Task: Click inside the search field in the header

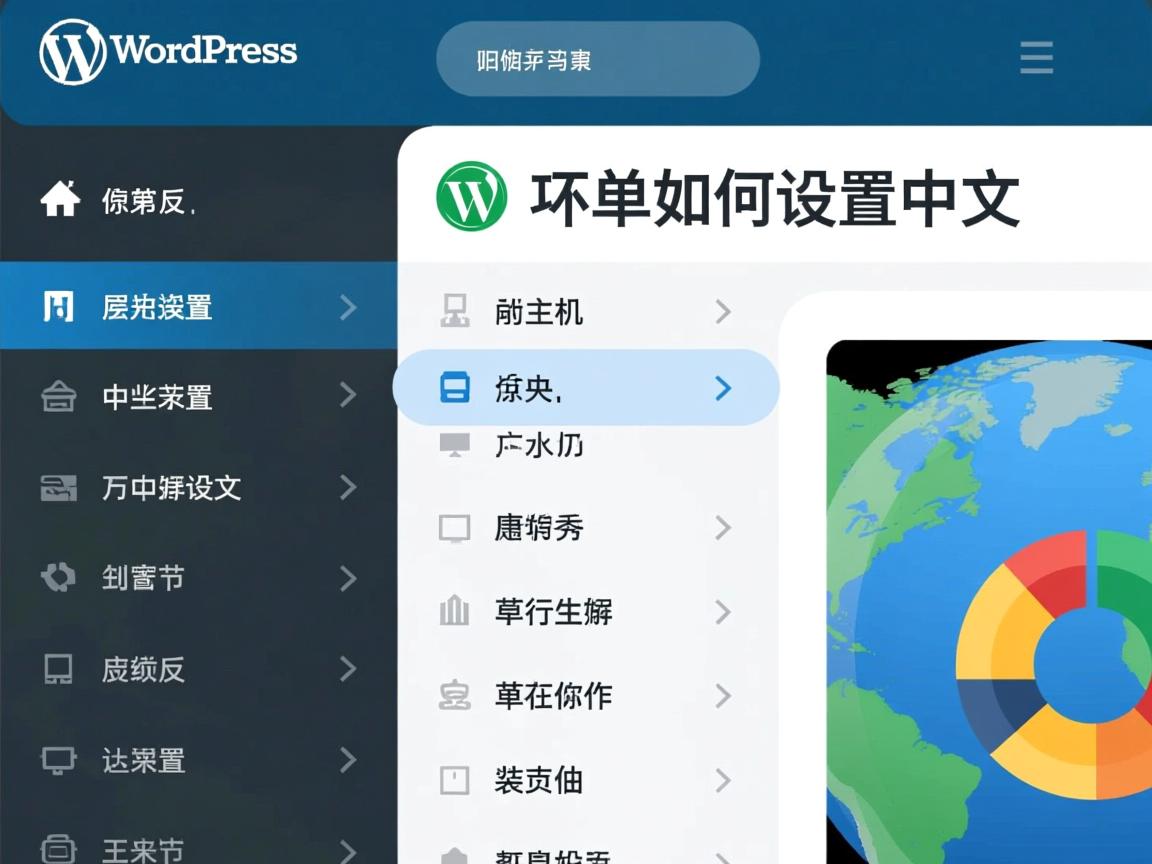Action: (x=597, y=58)
